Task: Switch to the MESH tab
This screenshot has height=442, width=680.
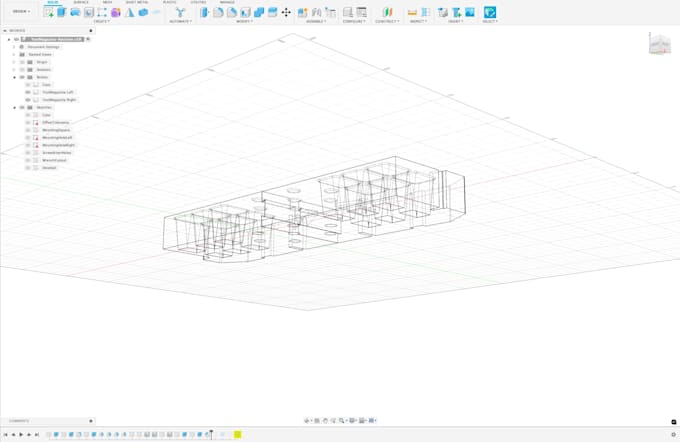Action: pyautogui.click(x=108, y=2)
